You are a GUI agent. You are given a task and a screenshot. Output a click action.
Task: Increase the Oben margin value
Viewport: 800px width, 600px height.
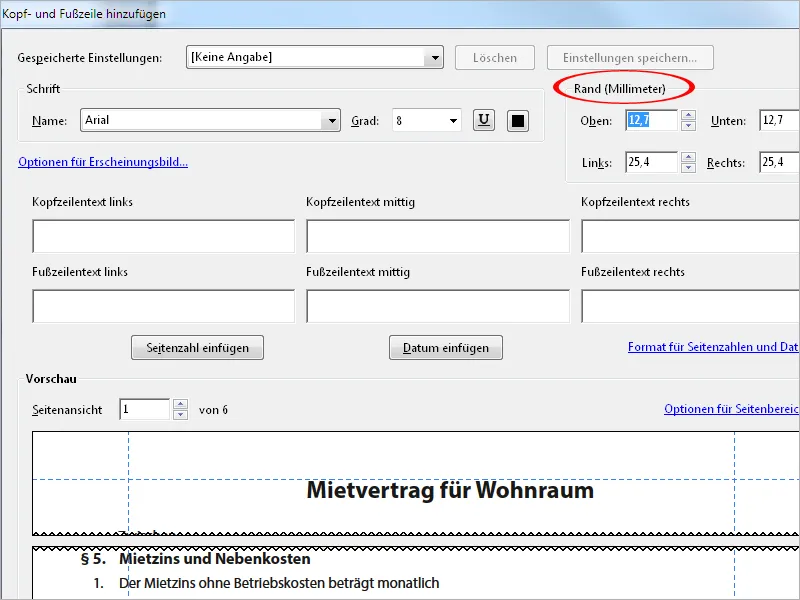[688, 115]
